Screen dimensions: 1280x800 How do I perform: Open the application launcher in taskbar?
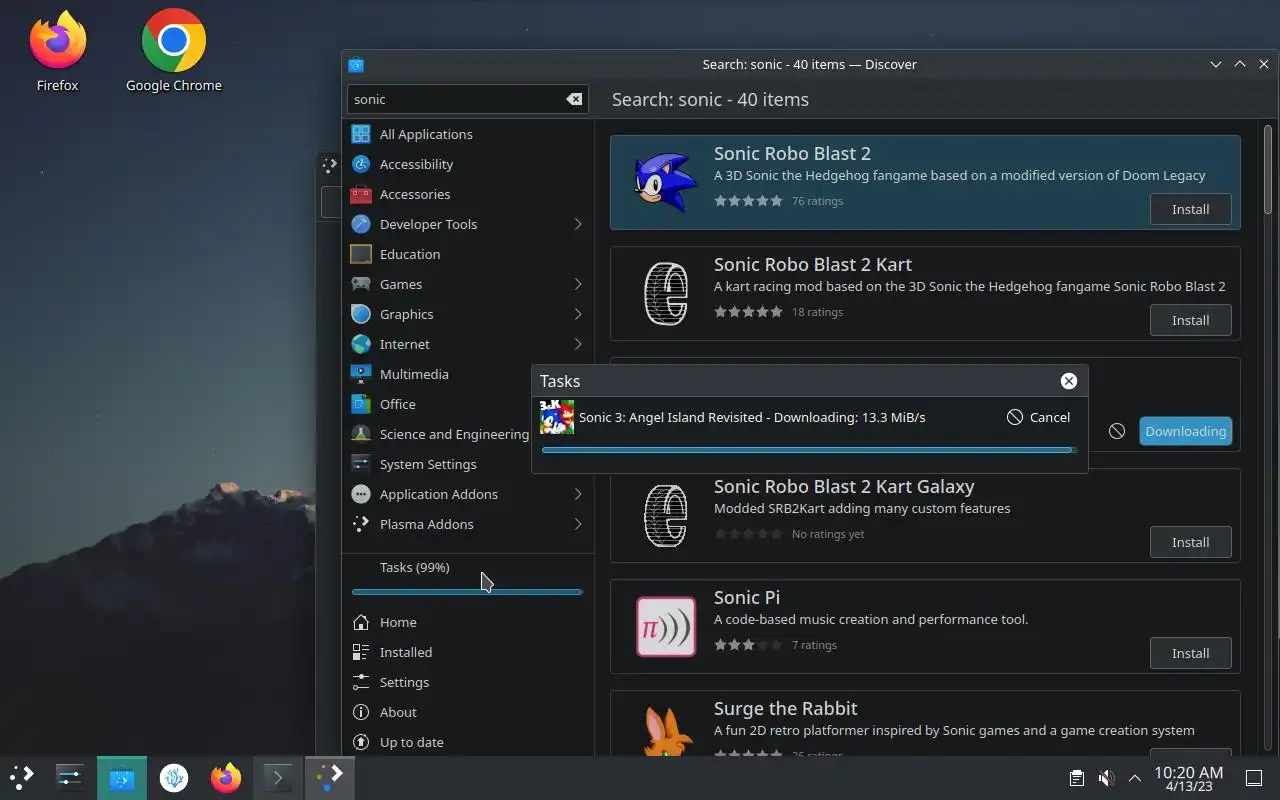pyautogui.click(x=22, y=777)
